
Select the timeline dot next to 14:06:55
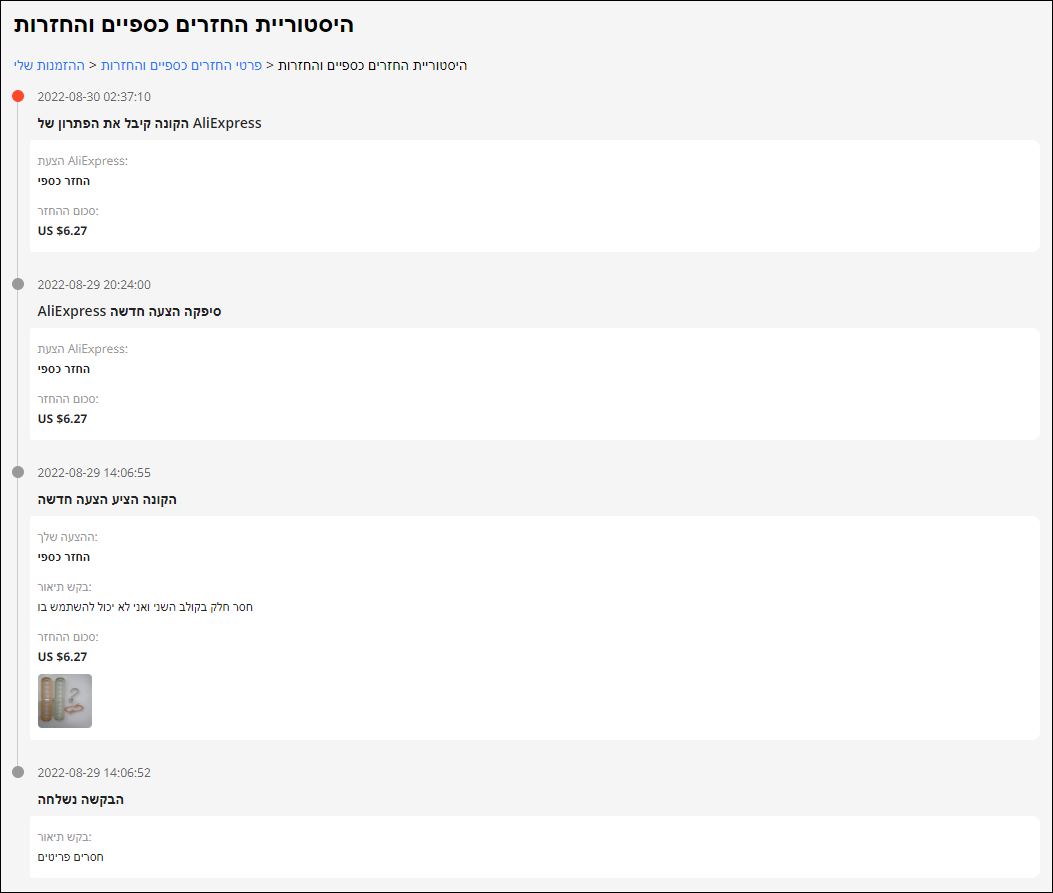[18, 472]
